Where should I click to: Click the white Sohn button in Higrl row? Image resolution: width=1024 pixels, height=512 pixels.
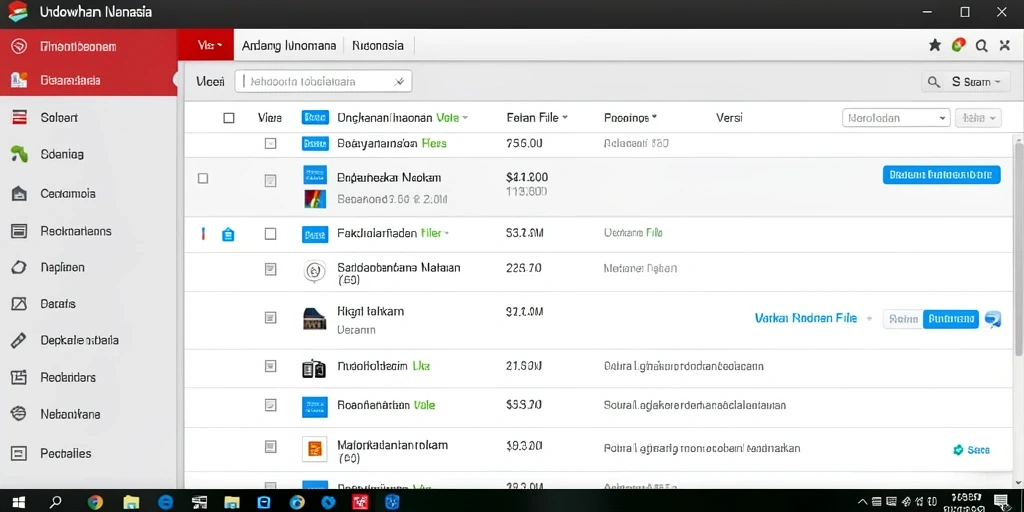pos(903,319)
